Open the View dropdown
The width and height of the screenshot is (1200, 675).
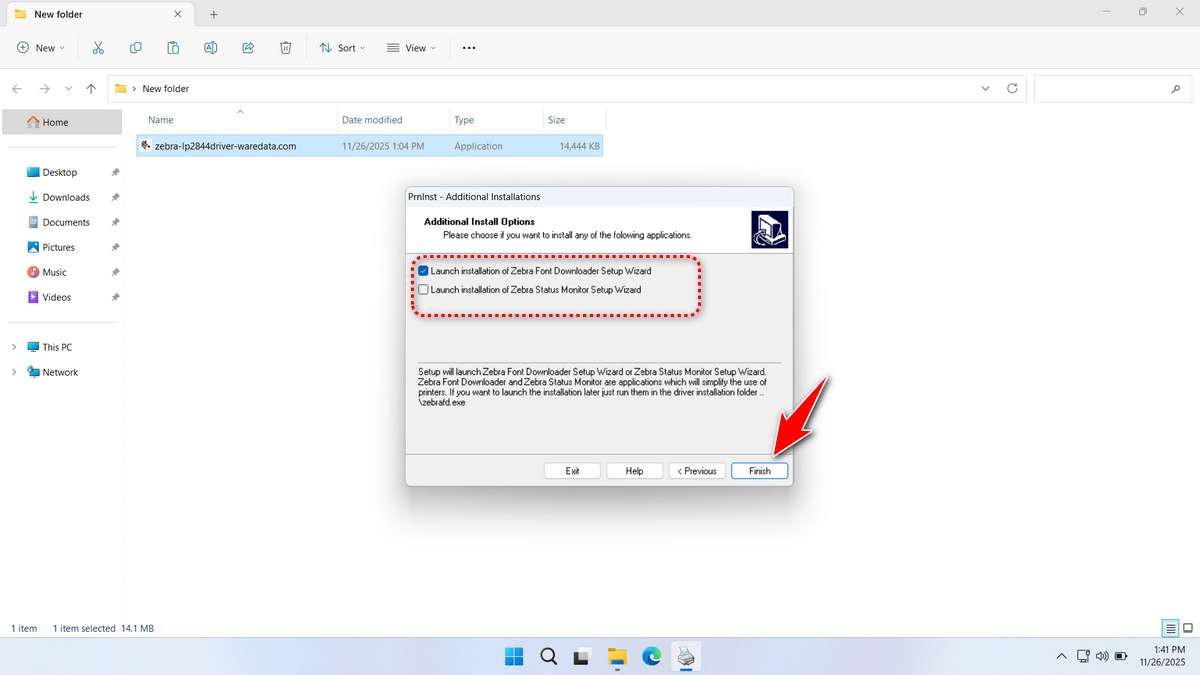coord(411,47)
